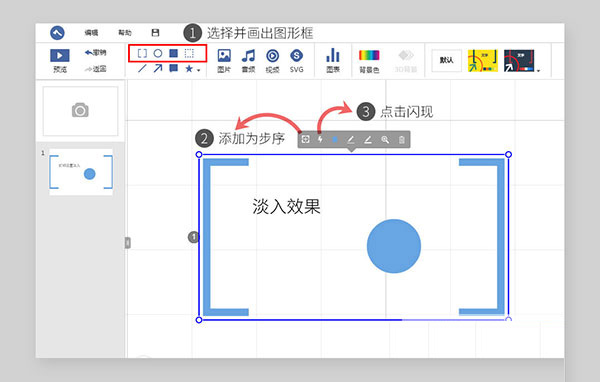Select the star shape tool
This screenshot has height=382, width=600.
point(189,69)
